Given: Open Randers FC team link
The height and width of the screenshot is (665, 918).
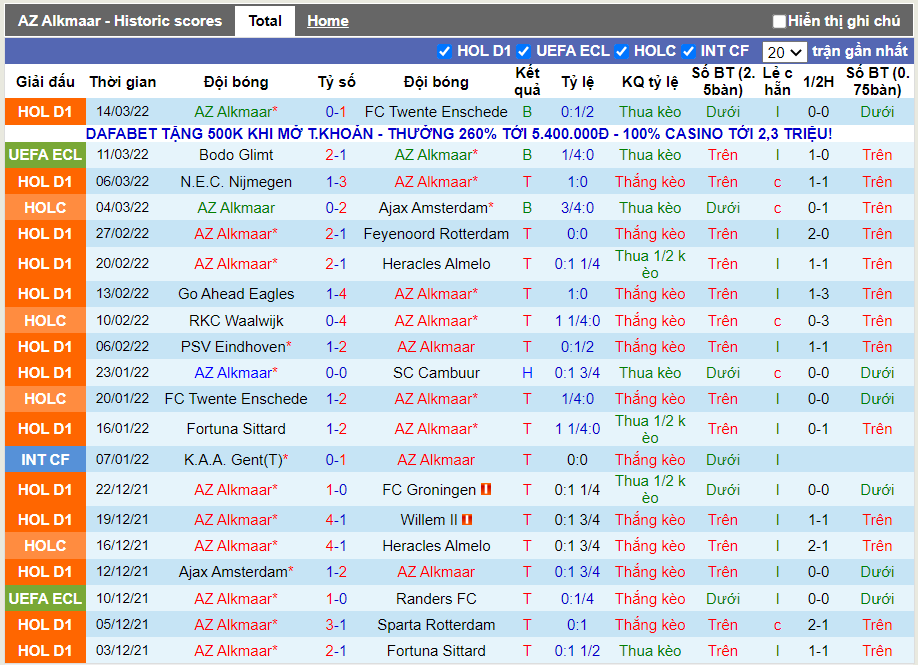Looking at the screenshot, I should click(x=436, y=599).
